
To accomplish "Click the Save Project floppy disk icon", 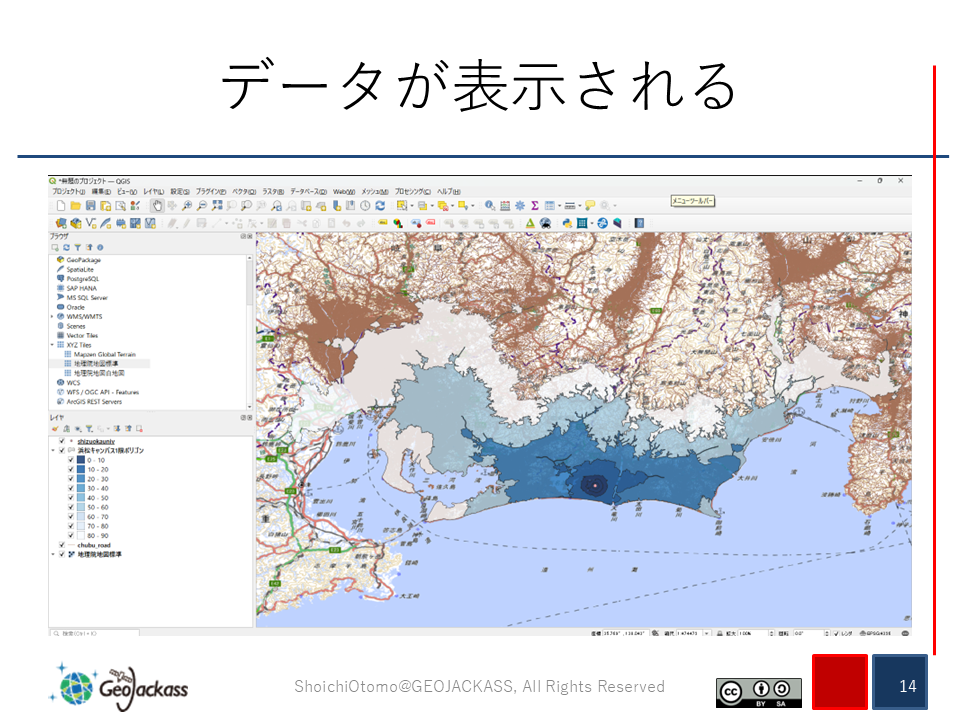I will tap(90, 205).
